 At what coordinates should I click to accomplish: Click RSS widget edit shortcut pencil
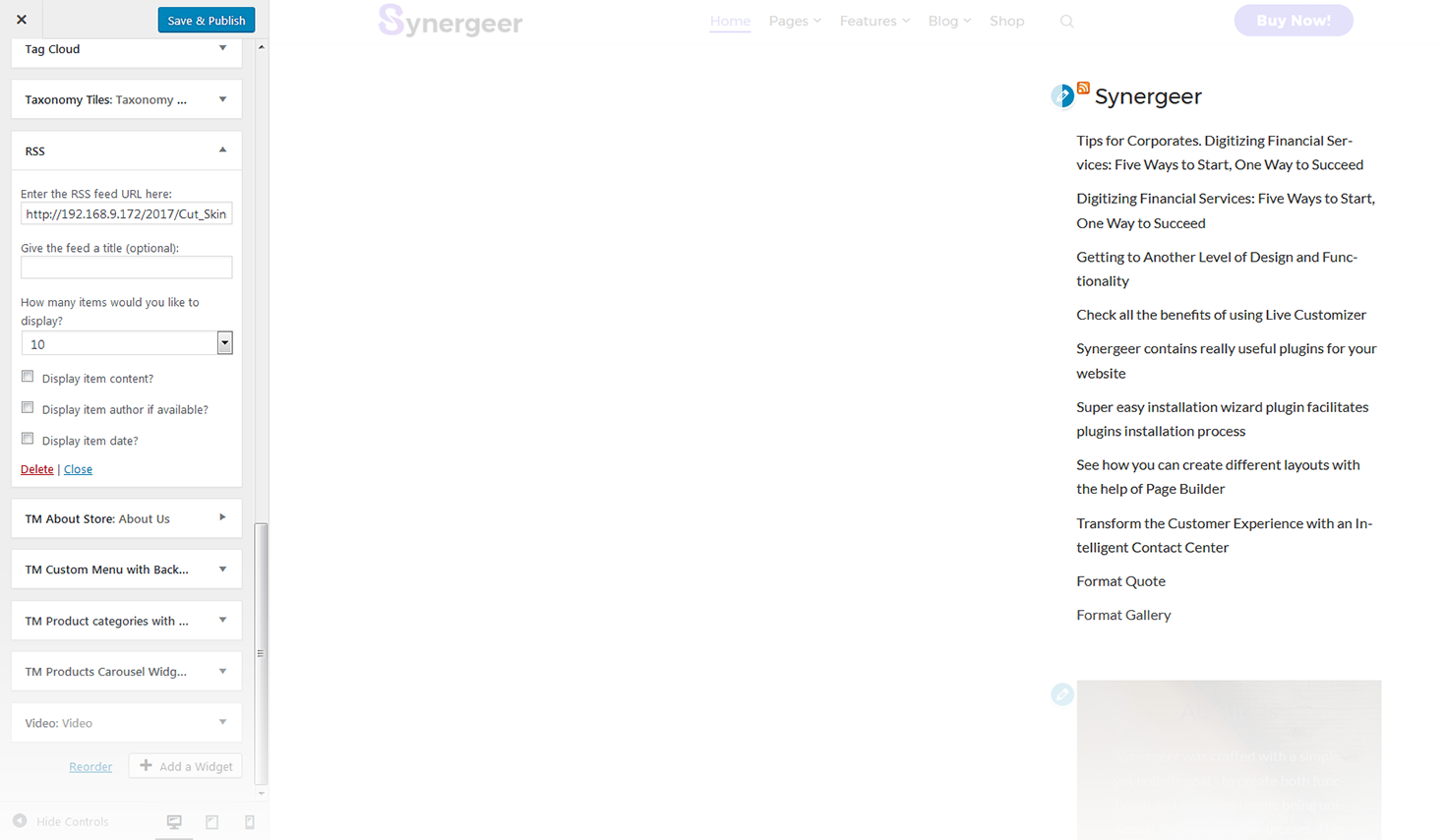tap(1062, 95)
